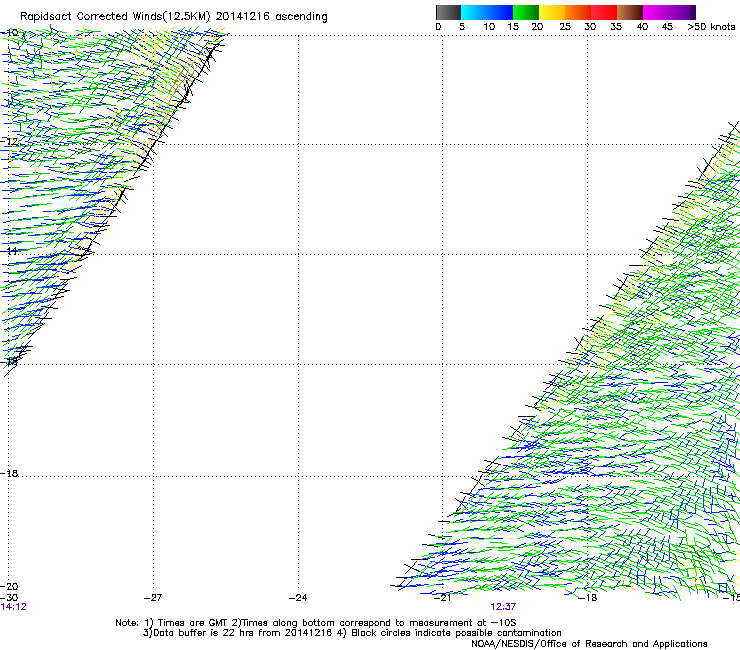Click the blue 5–15 knots legend gradient
The height and width of the screenshot is (650, 740).
(487, 12)
